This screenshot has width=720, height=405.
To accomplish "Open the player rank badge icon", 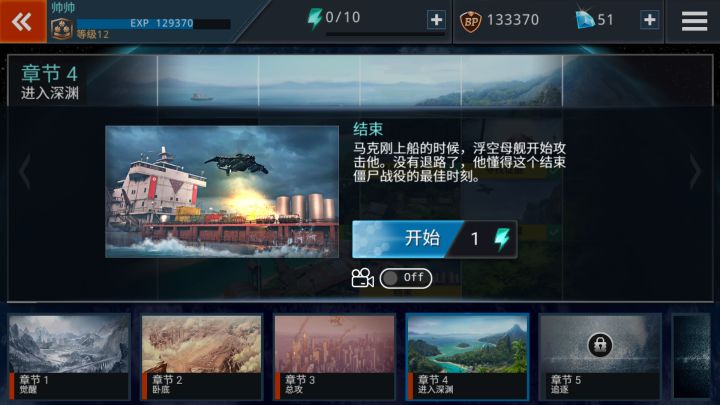I will (62, 29).
